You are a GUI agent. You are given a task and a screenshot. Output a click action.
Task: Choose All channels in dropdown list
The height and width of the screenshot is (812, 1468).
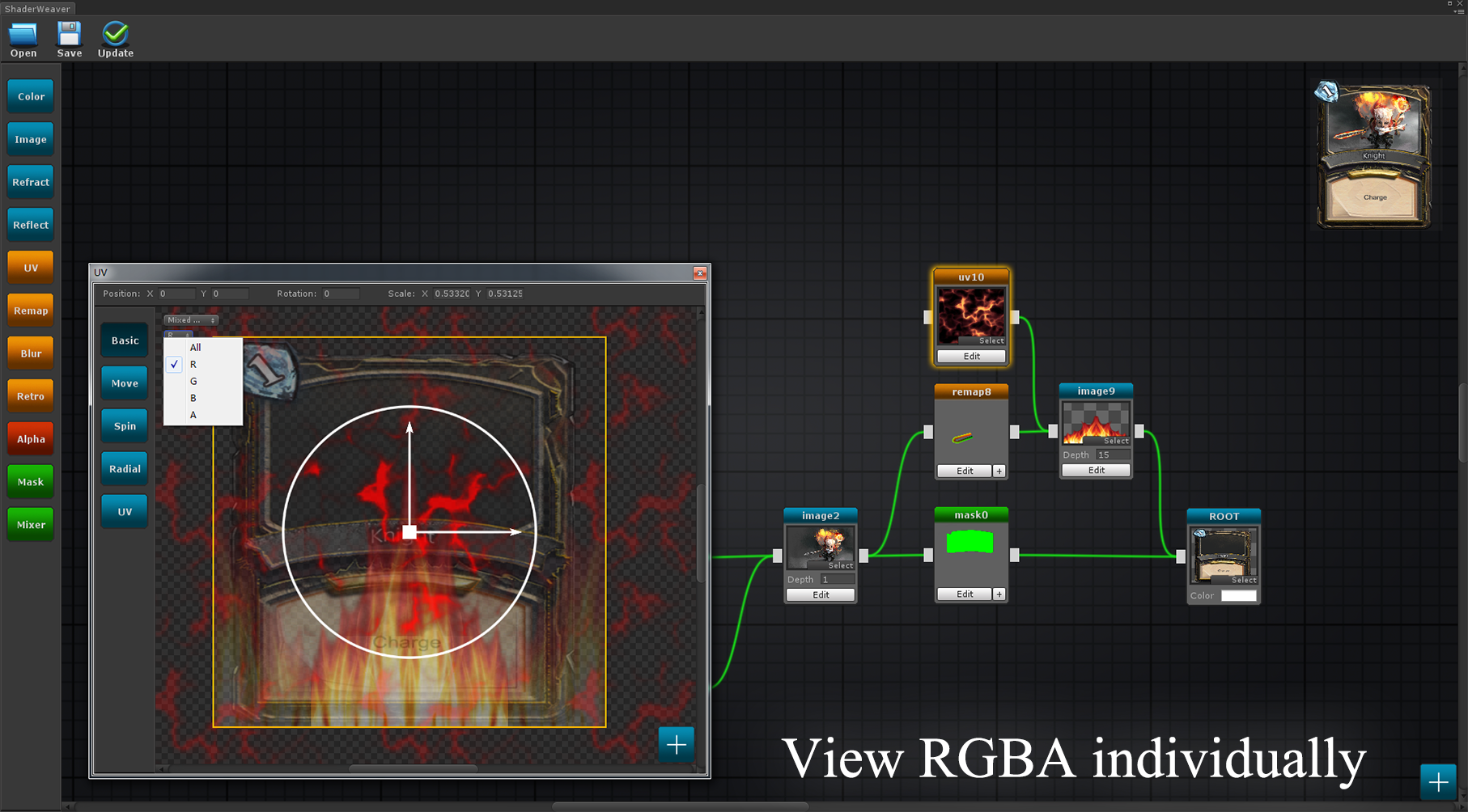pos(203,347)
